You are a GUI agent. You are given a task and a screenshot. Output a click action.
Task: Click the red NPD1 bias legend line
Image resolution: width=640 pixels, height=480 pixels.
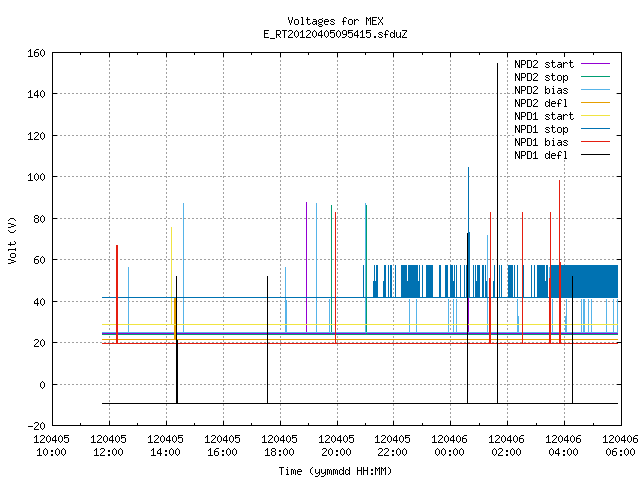pos(595,142)
